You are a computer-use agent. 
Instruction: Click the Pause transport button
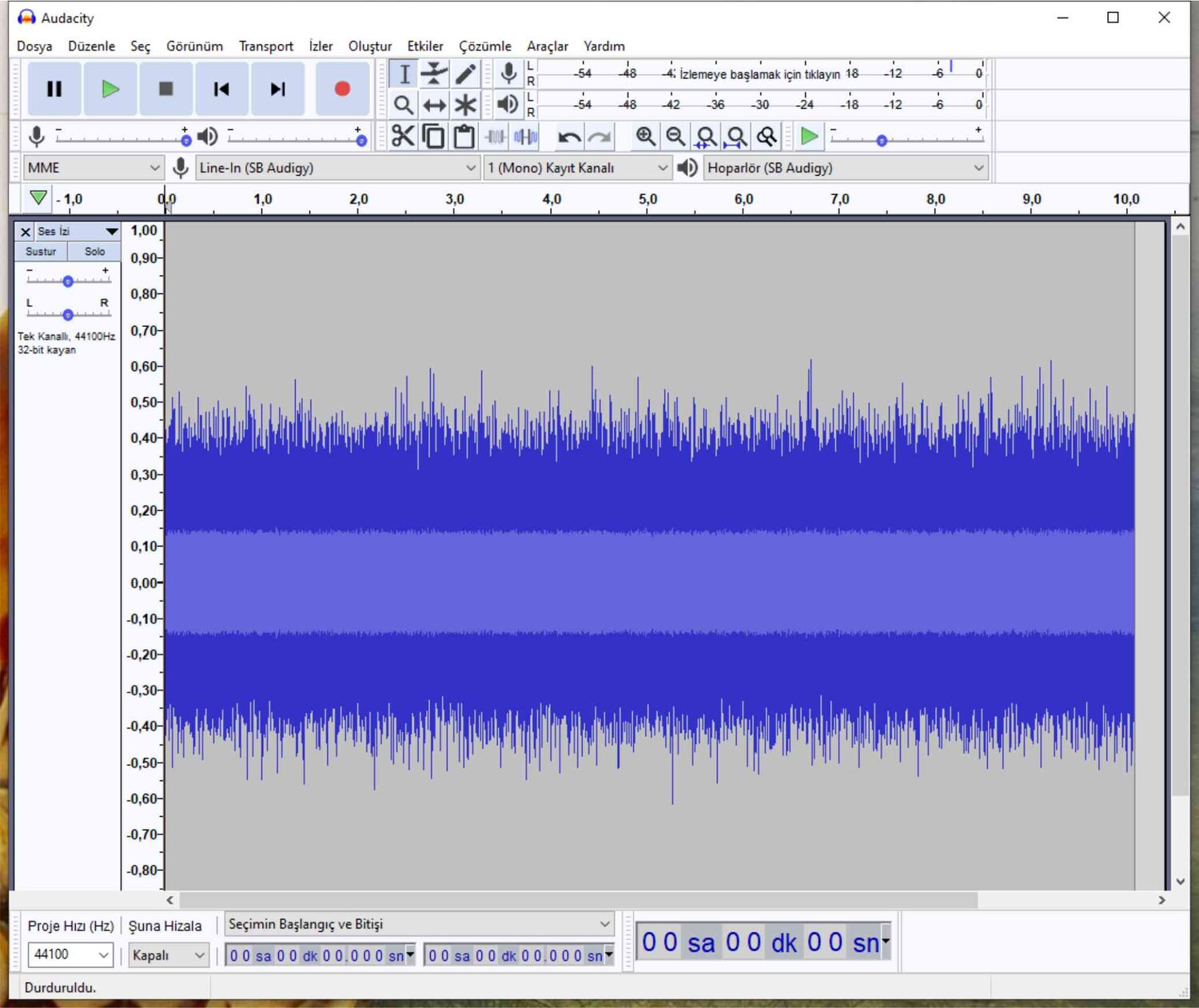coord(54,89)
